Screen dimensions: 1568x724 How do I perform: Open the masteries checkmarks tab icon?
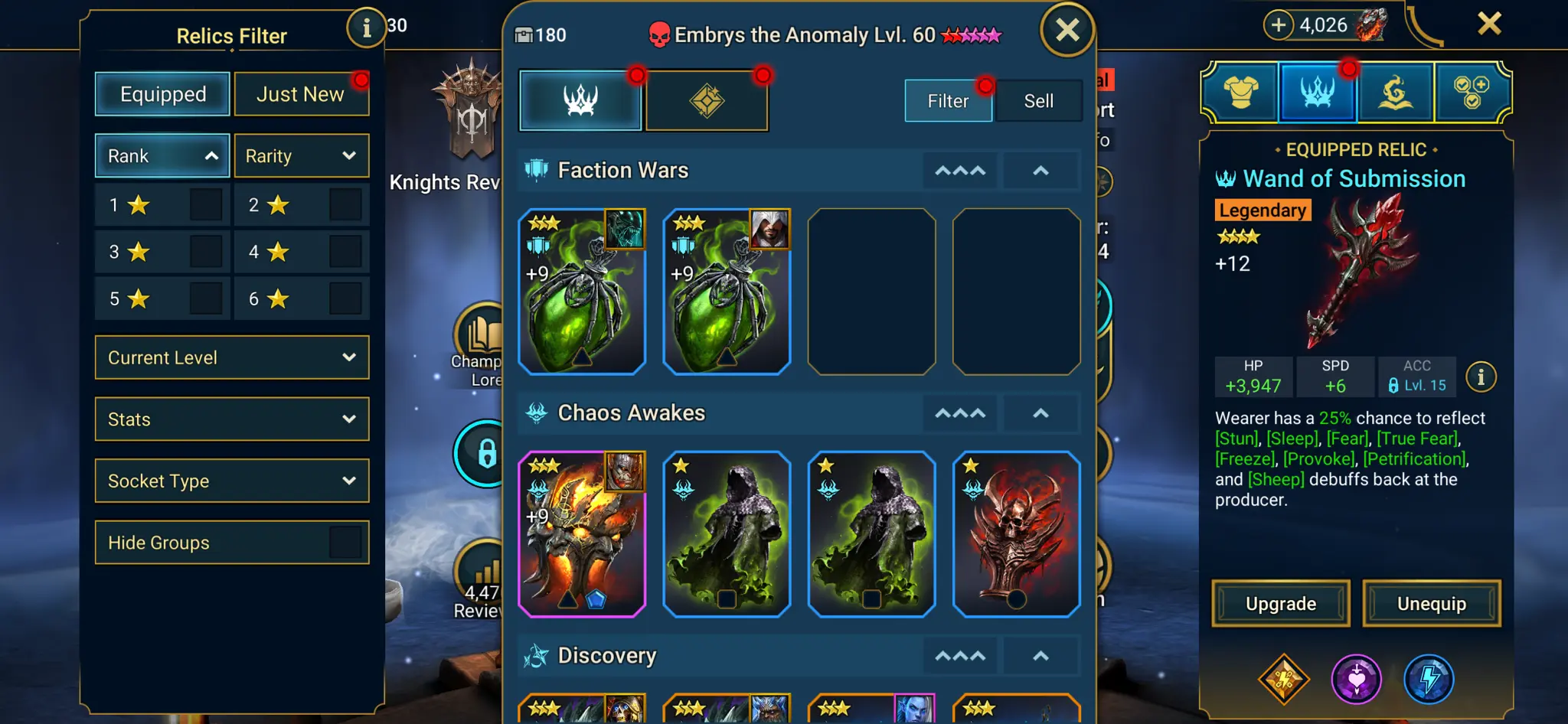pyautogui.click(x=1472, y=93)
